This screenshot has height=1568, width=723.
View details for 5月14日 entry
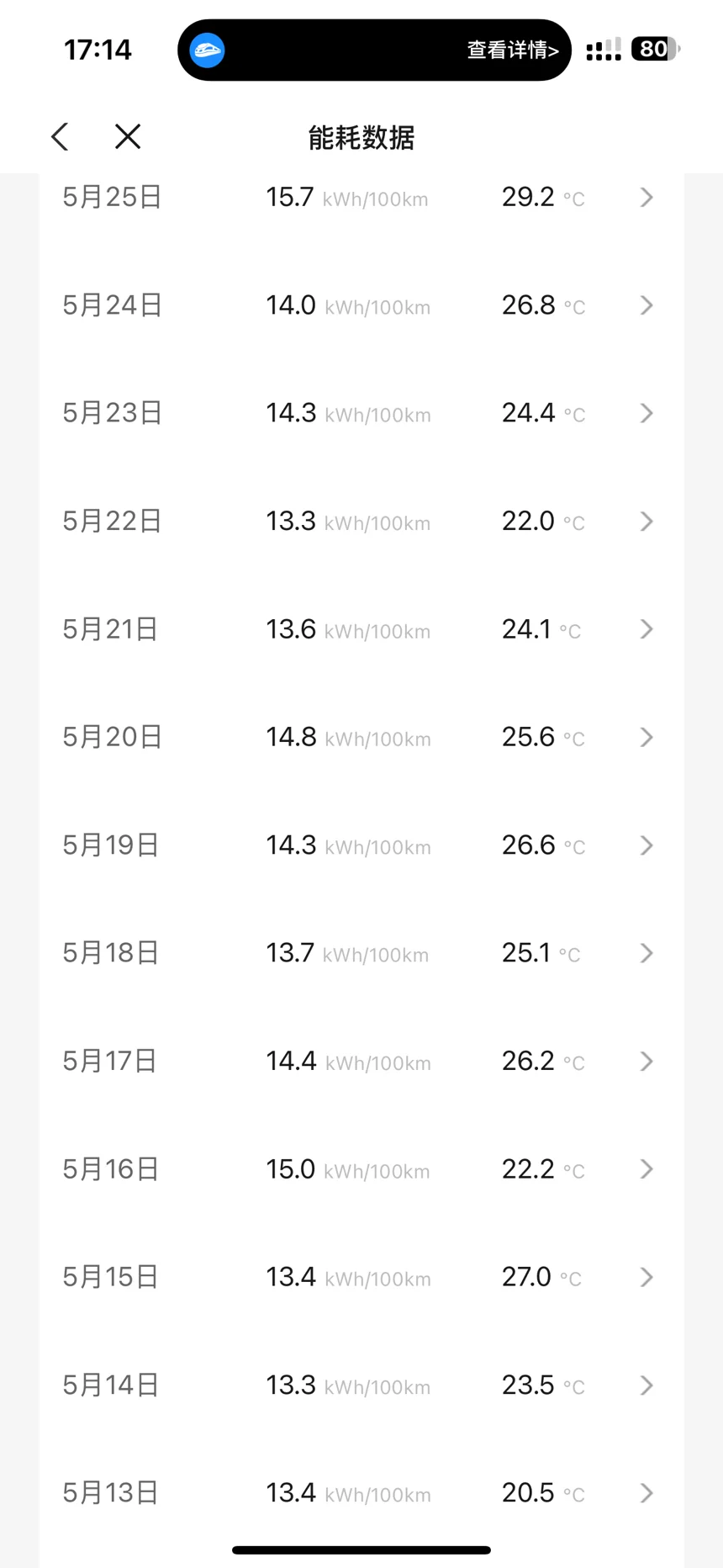pyautogui.click(x=646, y=1385)
